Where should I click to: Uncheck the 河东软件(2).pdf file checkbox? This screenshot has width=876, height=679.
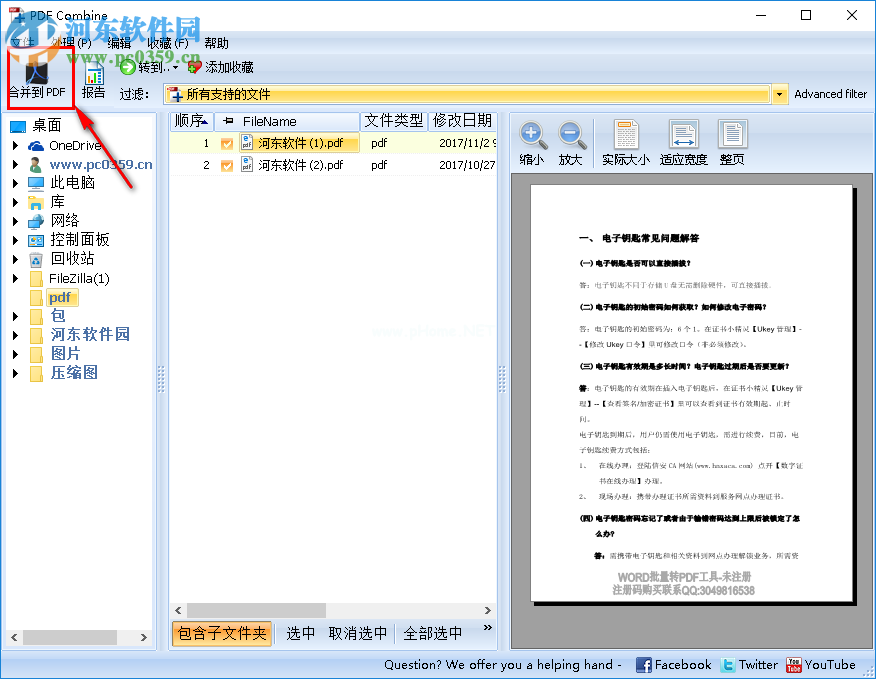226,164
